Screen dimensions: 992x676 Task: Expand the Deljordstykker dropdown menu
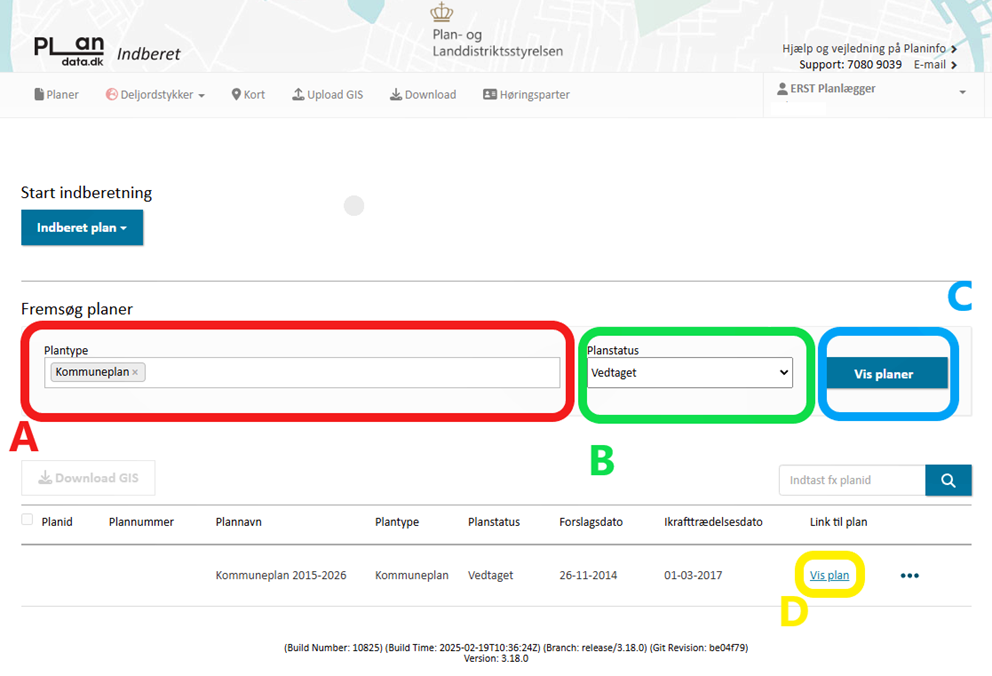[x=155, y=95]
